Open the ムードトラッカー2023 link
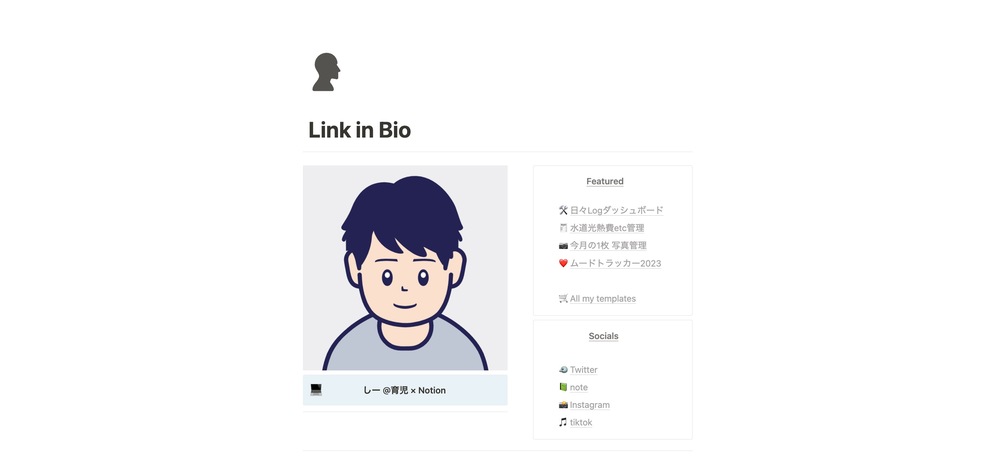 tap(615, 263)
